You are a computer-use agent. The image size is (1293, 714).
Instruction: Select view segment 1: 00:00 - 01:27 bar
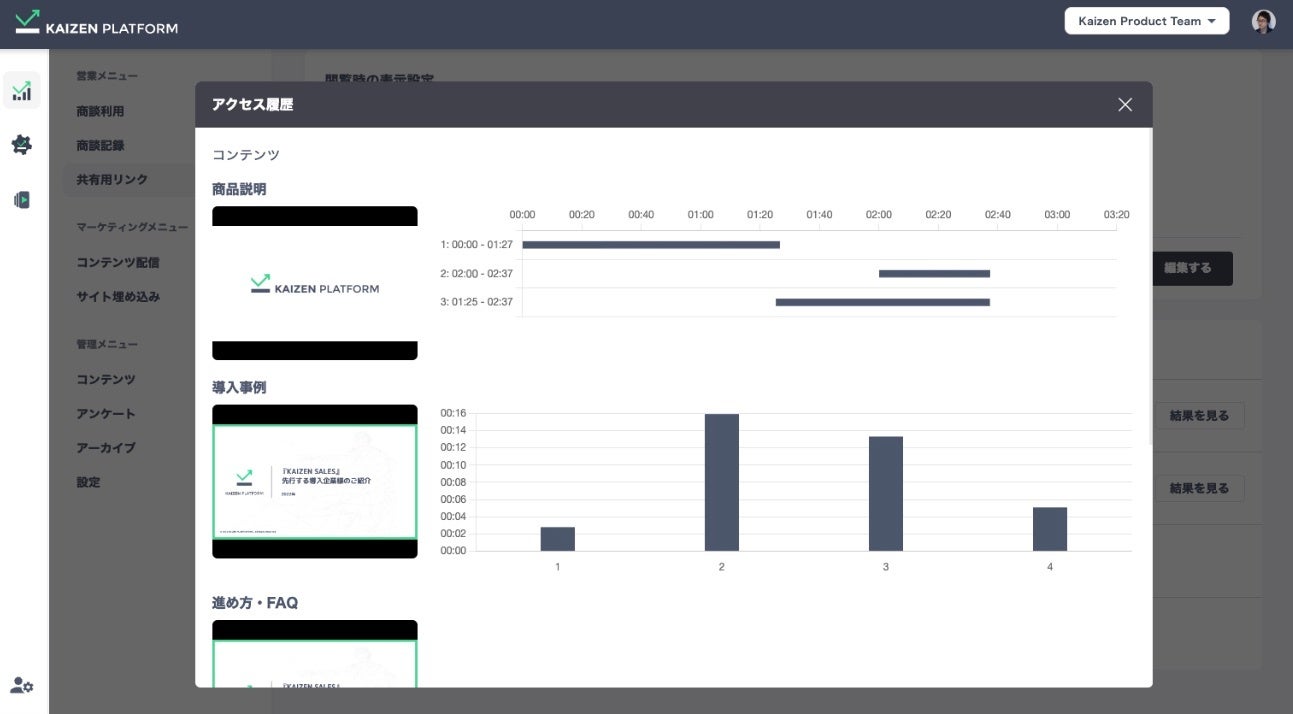point(651,245)
